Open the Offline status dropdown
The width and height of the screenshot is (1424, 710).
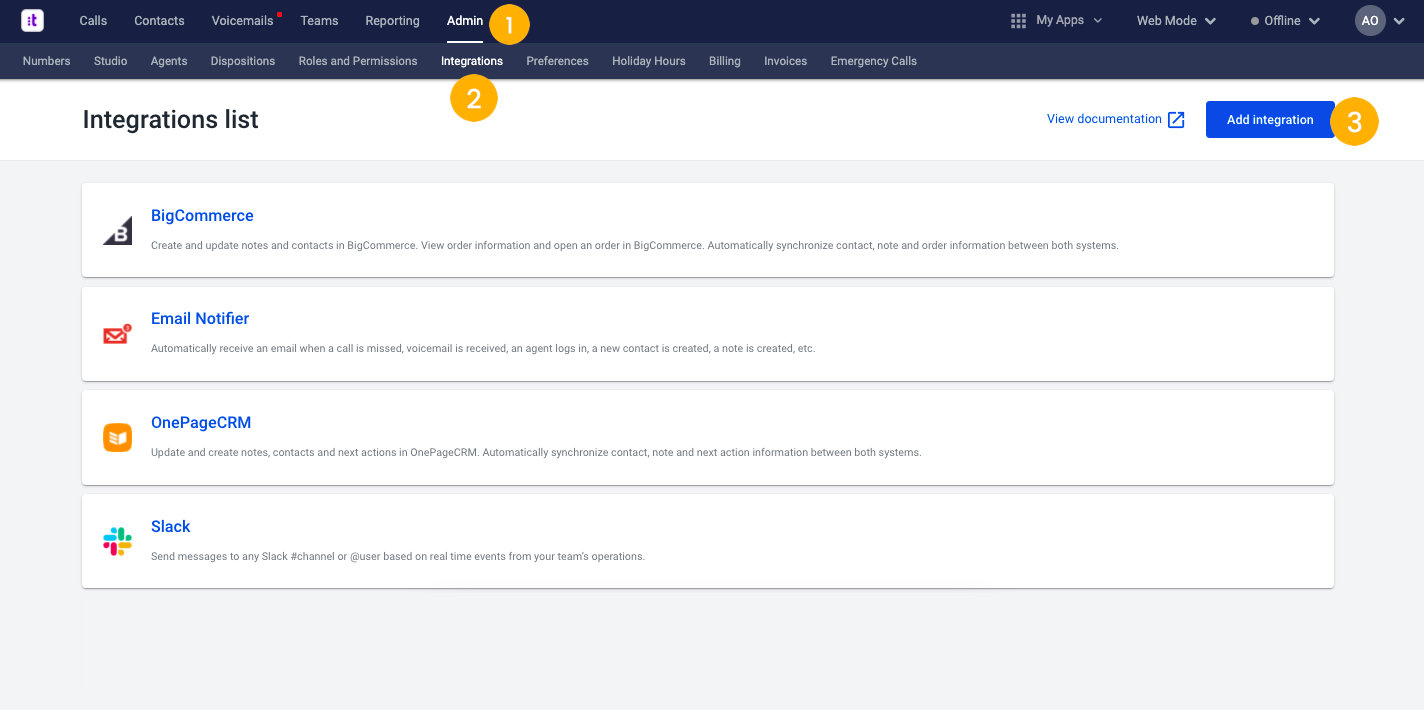[1286, 21]
